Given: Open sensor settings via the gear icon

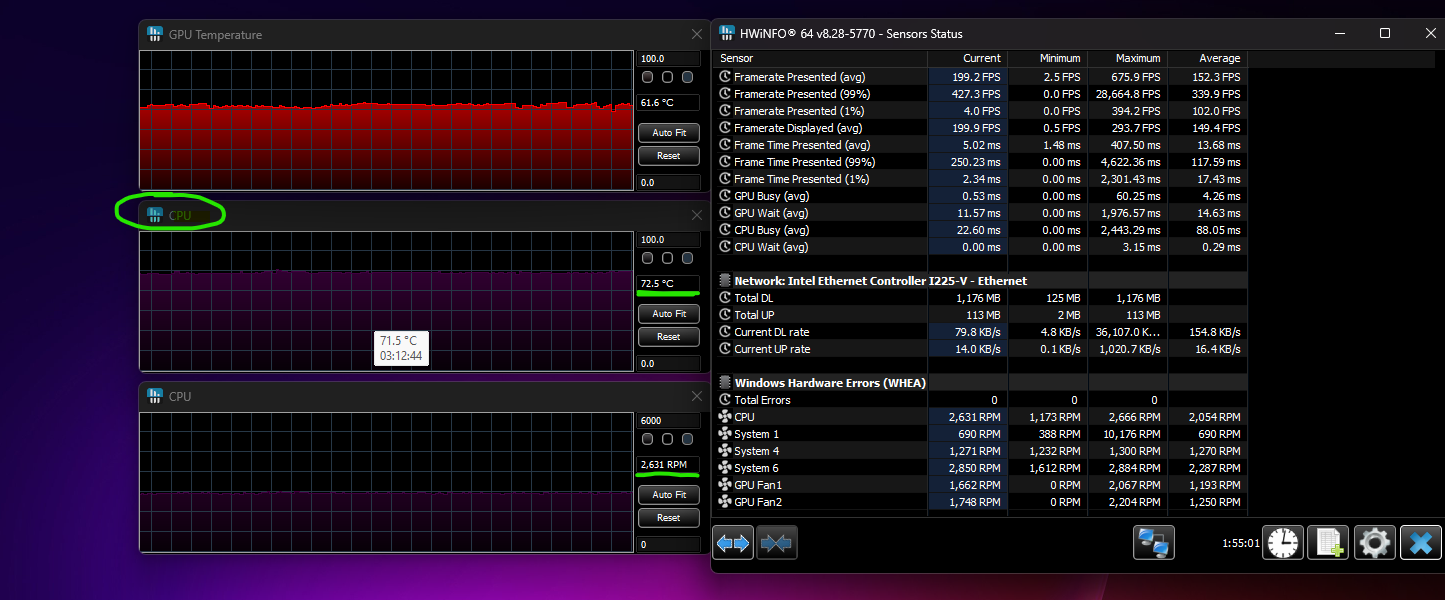Looking at the screenshot, I should (x=1374, y=543).
